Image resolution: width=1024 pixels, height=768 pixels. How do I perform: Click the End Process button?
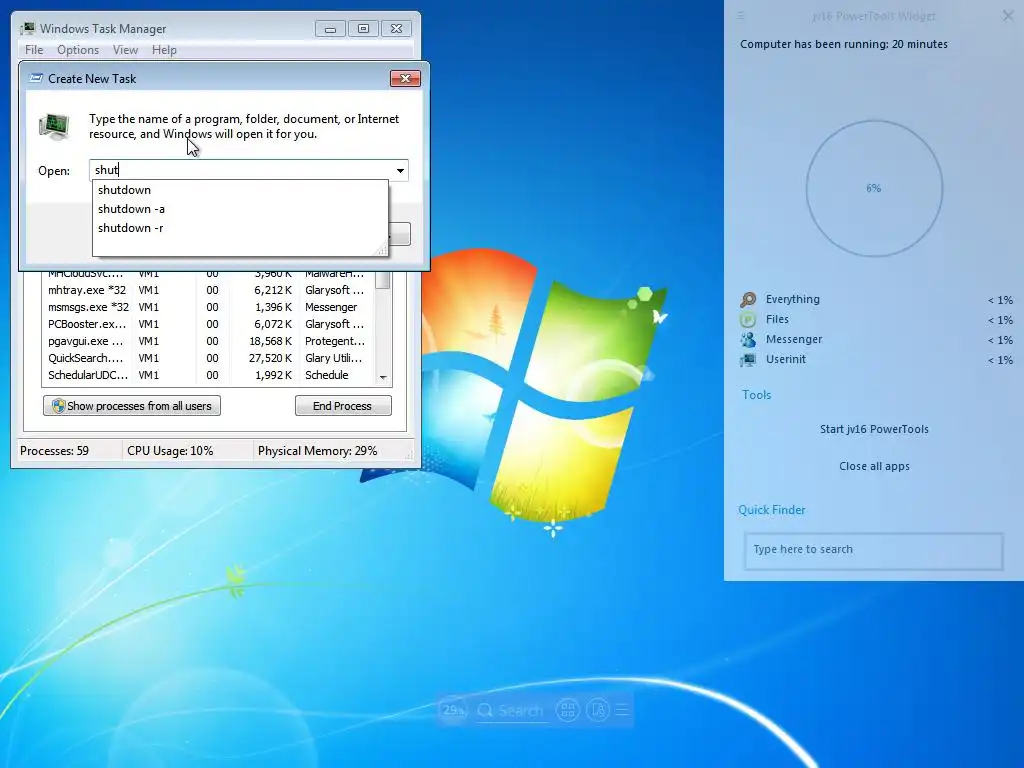(343, 406)
